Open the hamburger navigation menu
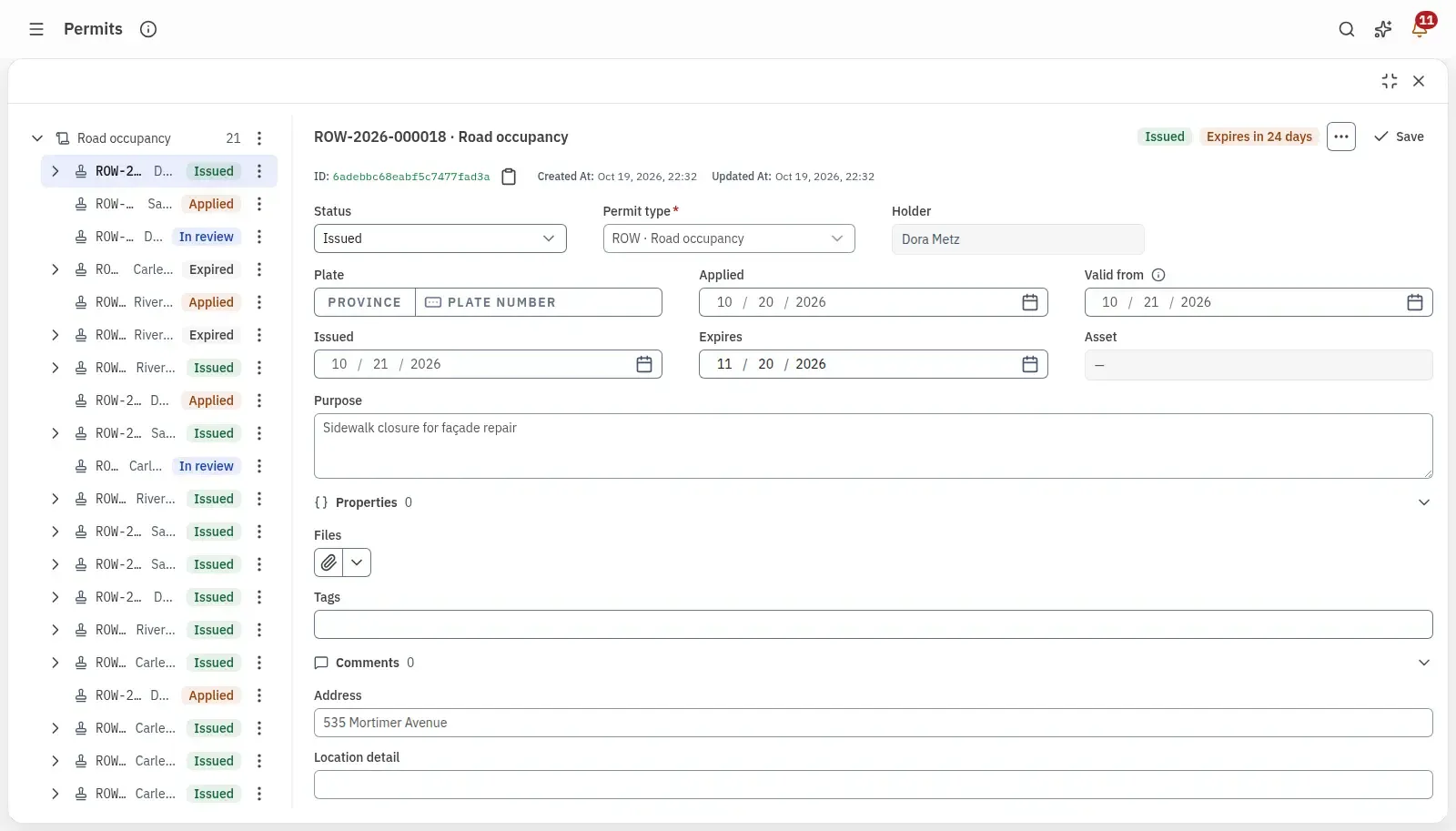Viewport: 1456px width, 831px height. click(36, 29)
